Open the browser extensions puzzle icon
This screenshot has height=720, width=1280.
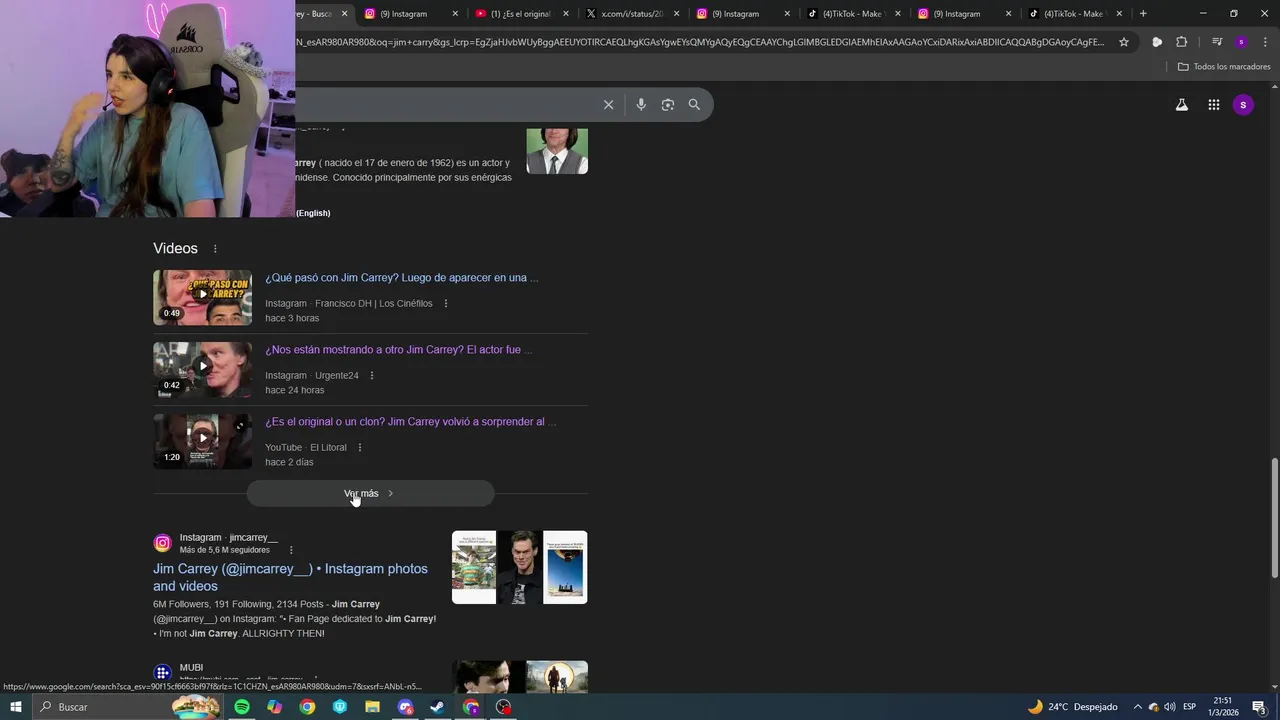point(1182,42)
